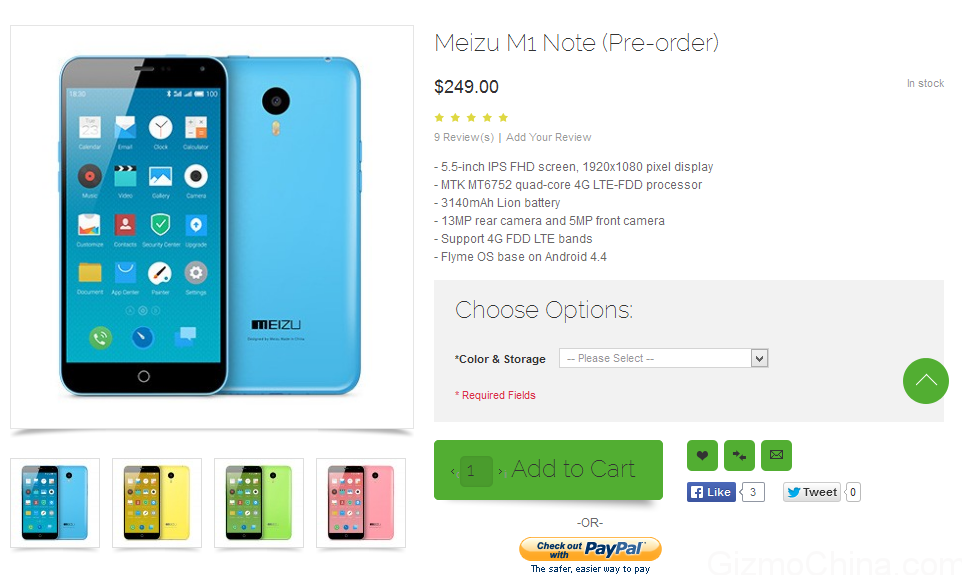Open the 9 Review(s) link

point(464,137)
